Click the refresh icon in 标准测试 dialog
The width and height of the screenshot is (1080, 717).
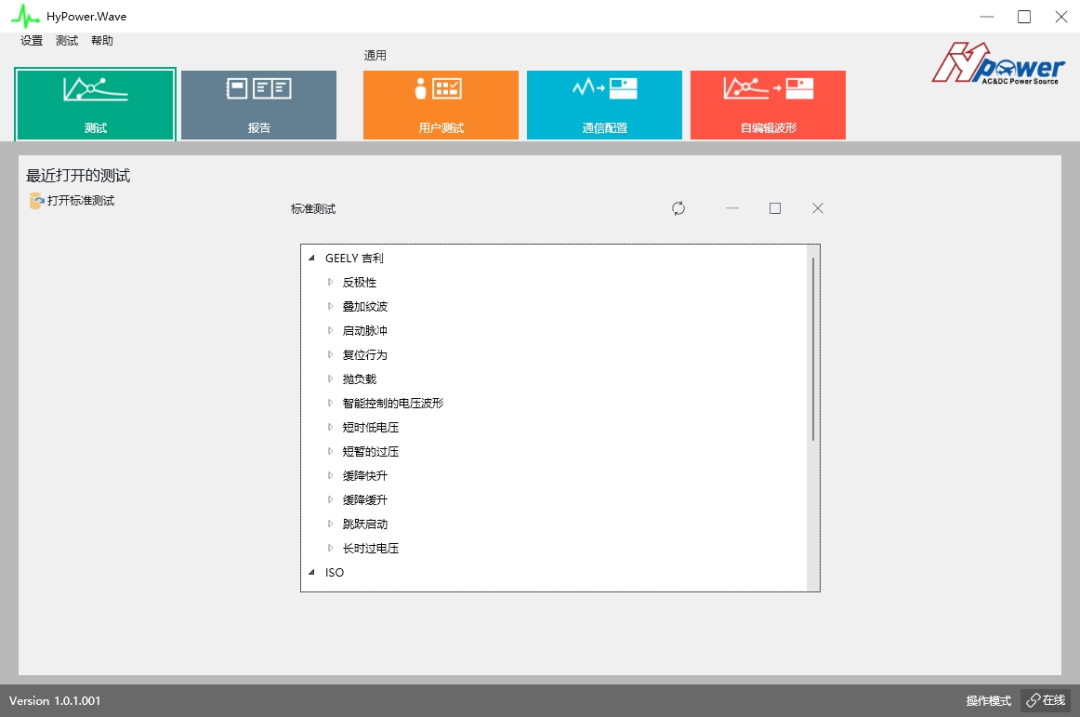point(678,208)
